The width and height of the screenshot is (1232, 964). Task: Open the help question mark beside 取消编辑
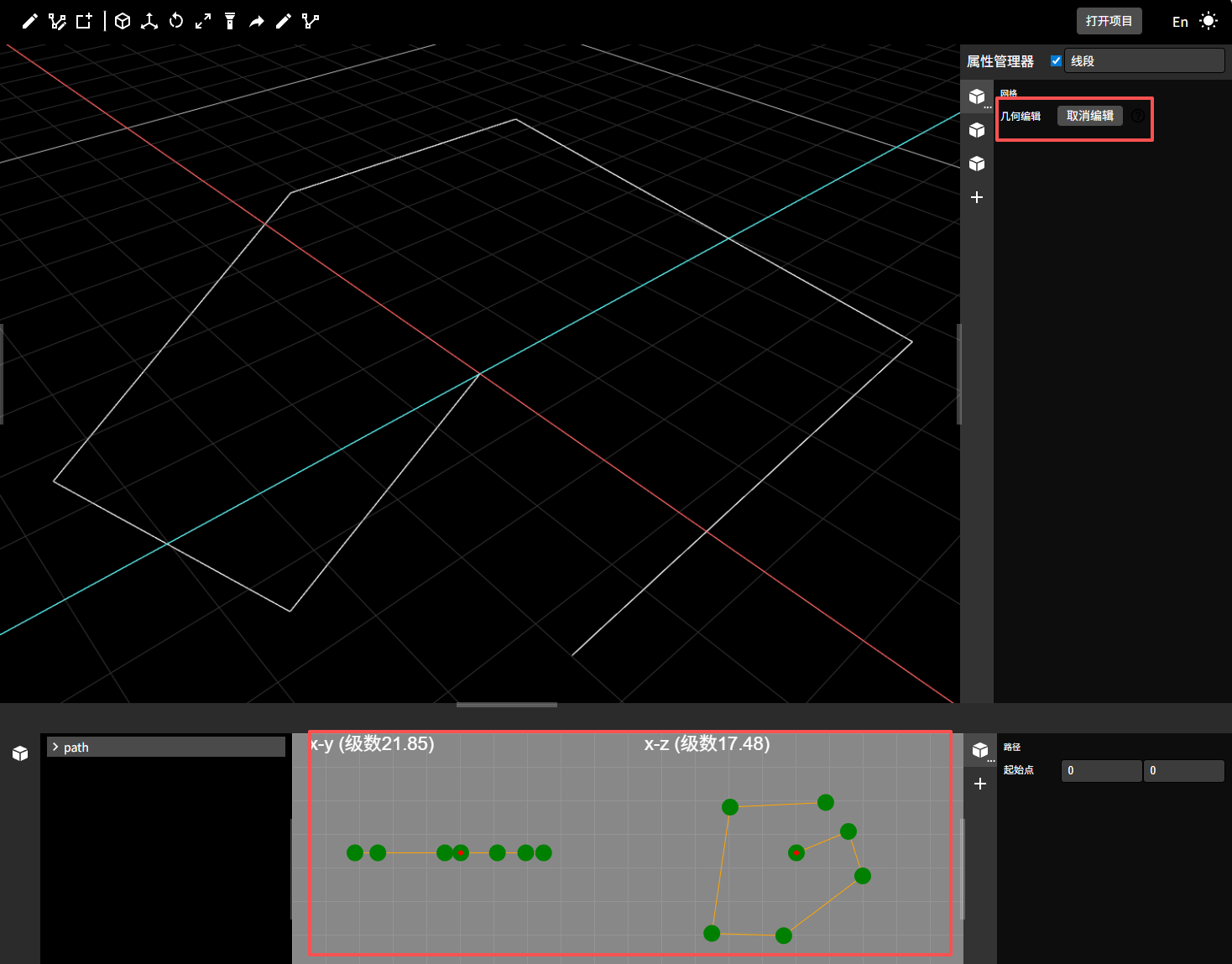(1138, 116)
